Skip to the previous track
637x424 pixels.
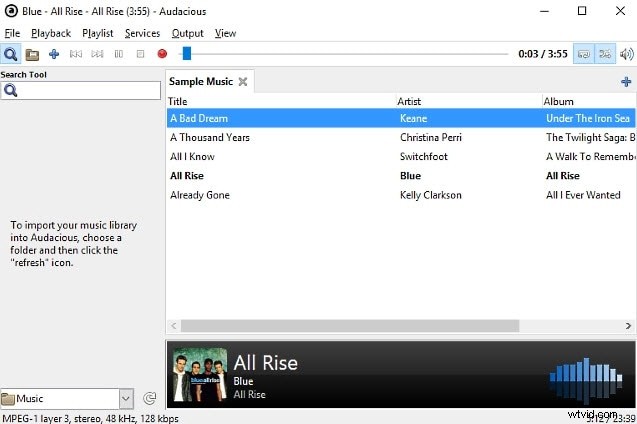(76, 54)
